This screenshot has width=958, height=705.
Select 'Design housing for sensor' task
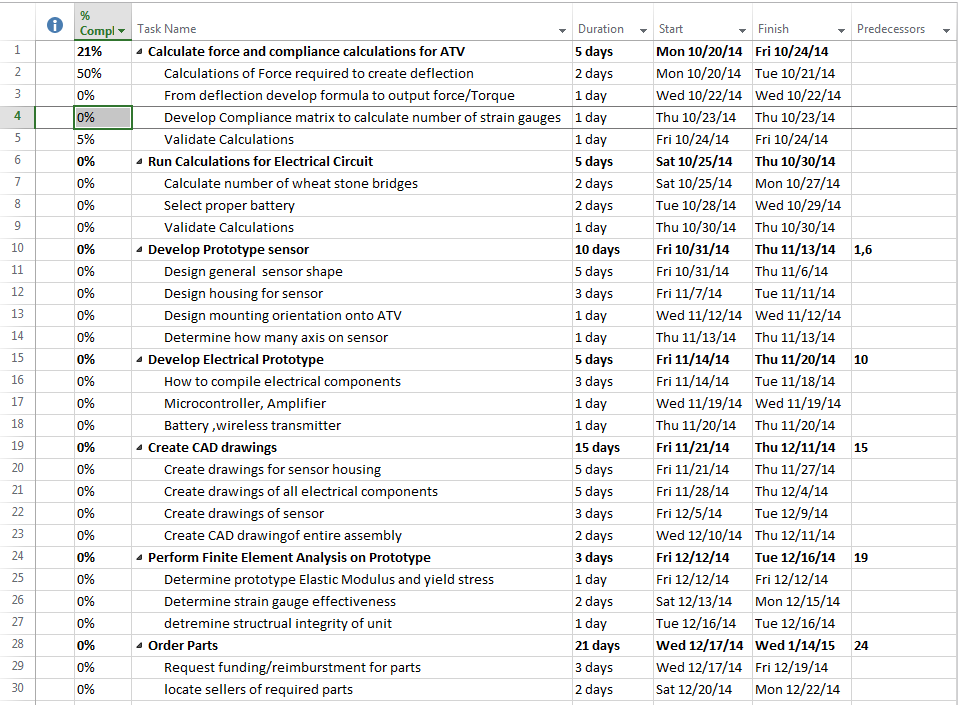pyautogui.click(x=243, y=293)
